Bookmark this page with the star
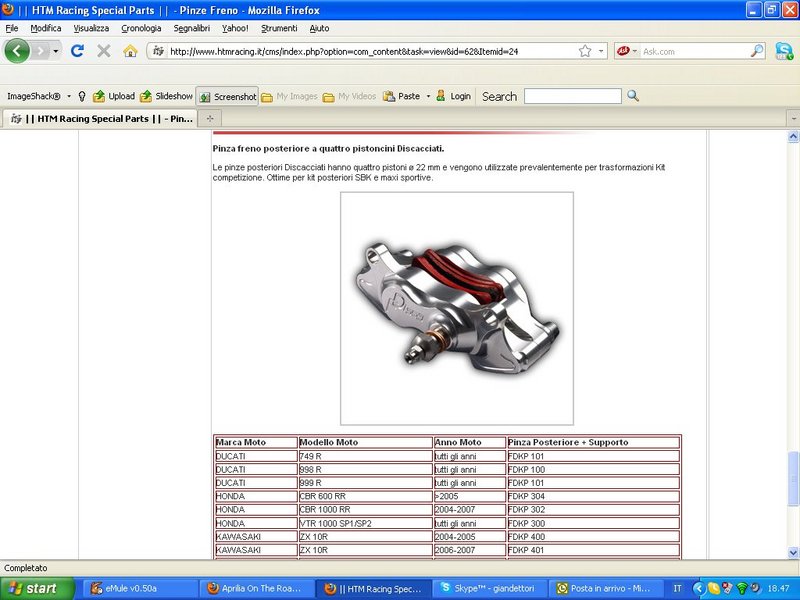 tap(585, 51)
